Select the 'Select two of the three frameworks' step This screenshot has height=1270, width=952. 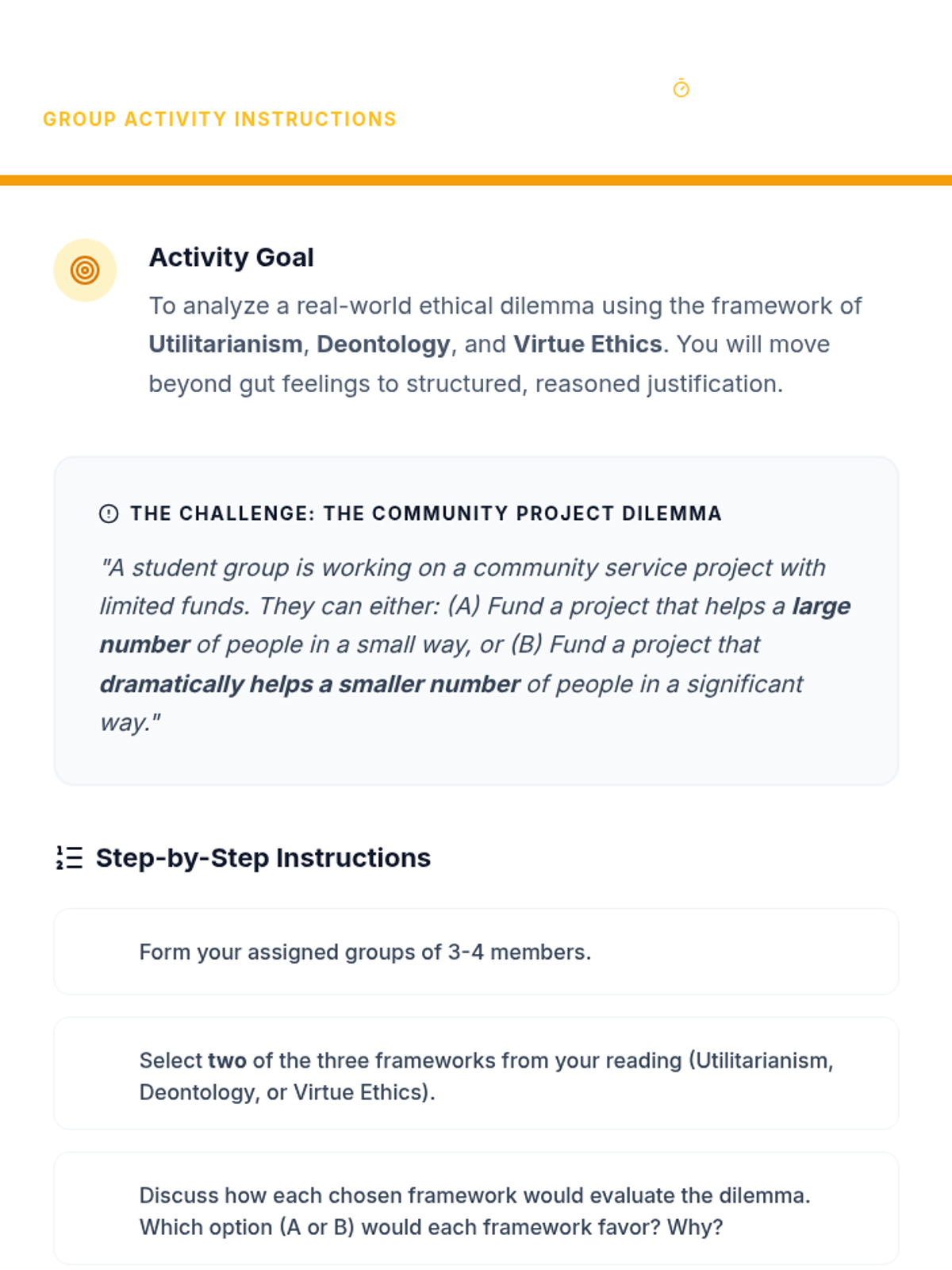click(476, 1073)
